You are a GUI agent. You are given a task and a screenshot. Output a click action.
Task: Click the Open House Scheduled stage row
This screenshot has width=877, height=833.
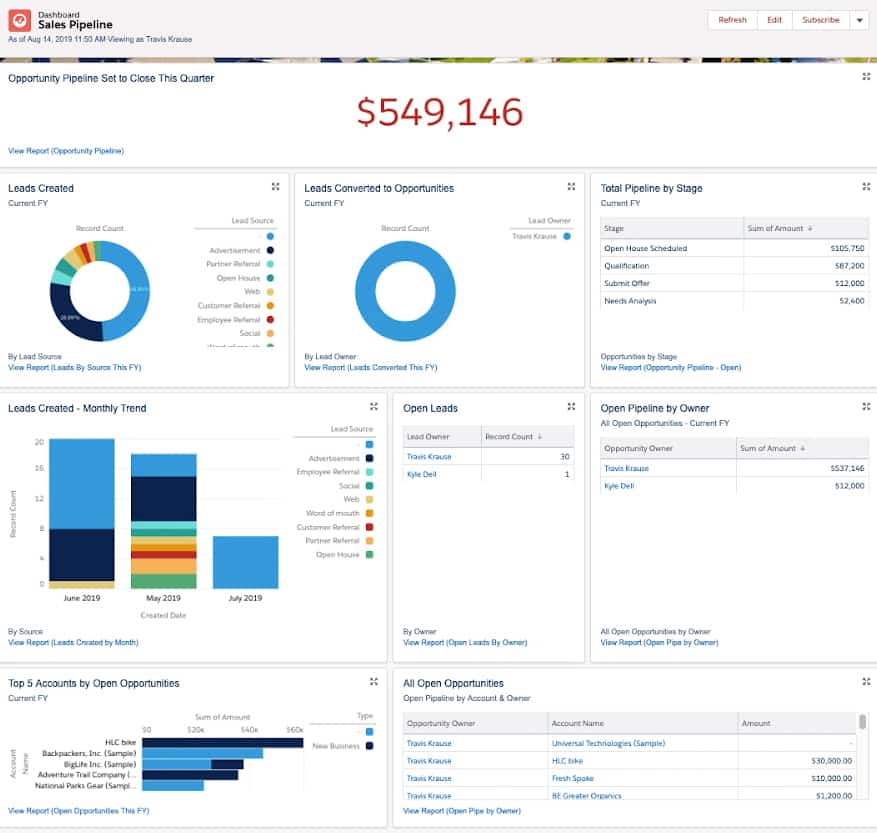pos(734,248)
